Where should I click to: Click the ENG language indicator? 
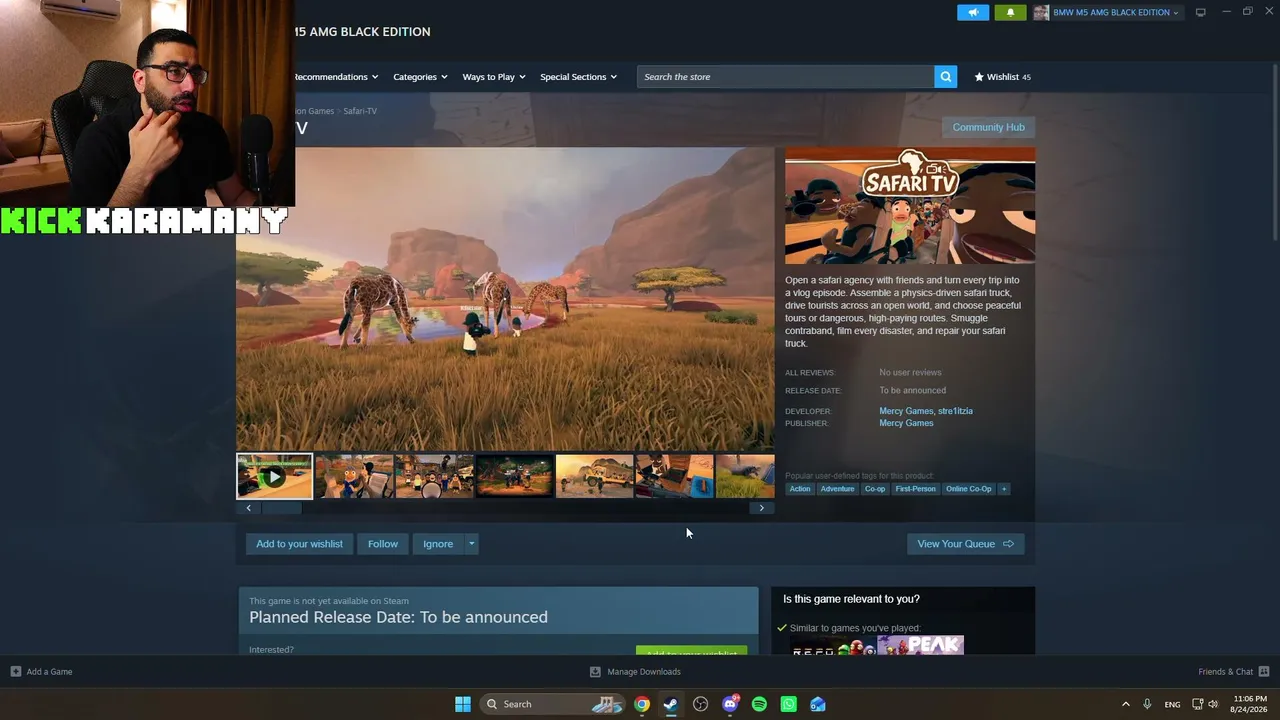(1172, 704)
